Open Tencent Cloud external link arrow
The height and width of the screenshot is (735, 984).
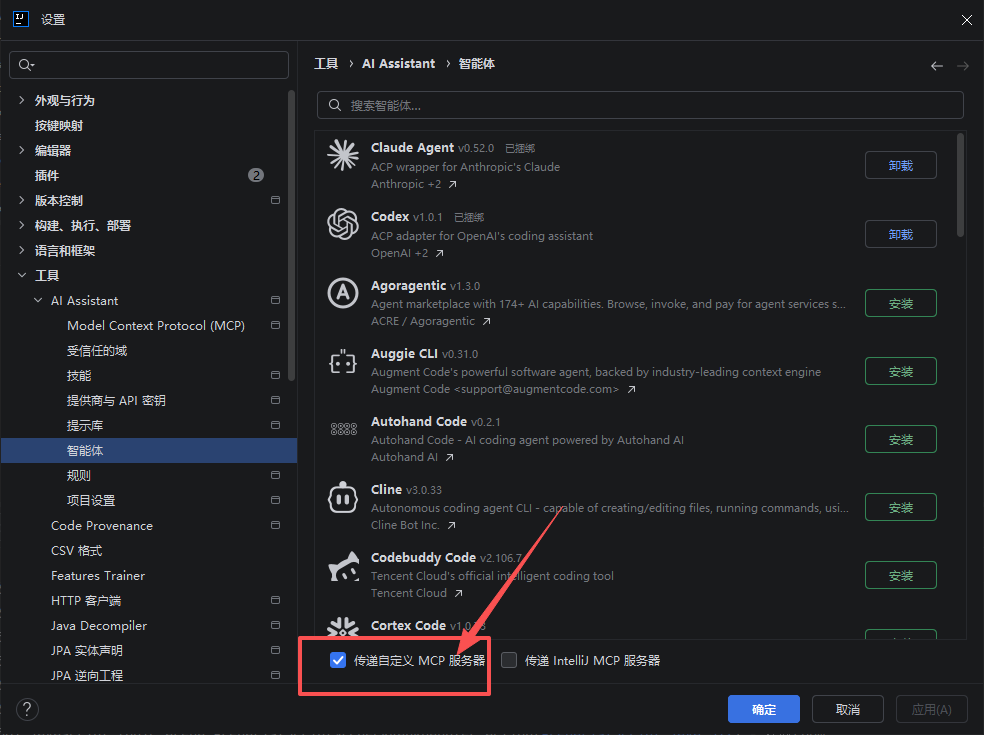(459, 593)
